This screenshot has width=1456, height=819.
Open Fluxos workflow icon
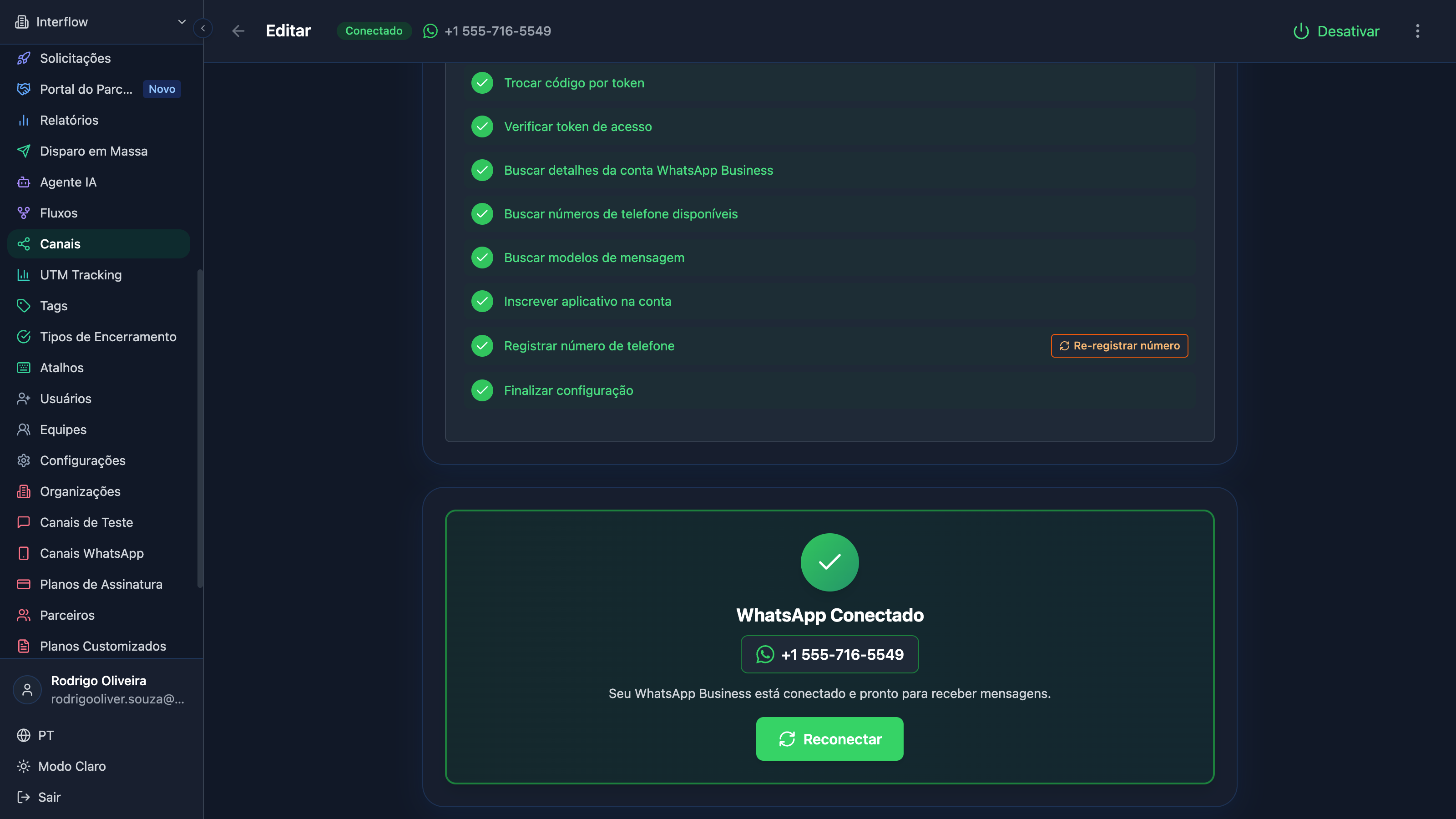pos(24,213)
